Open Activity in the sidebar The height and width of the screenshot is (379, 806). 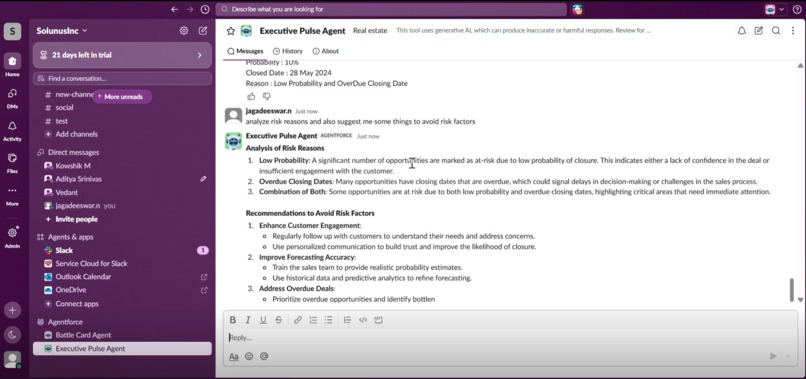coord(12,131)
